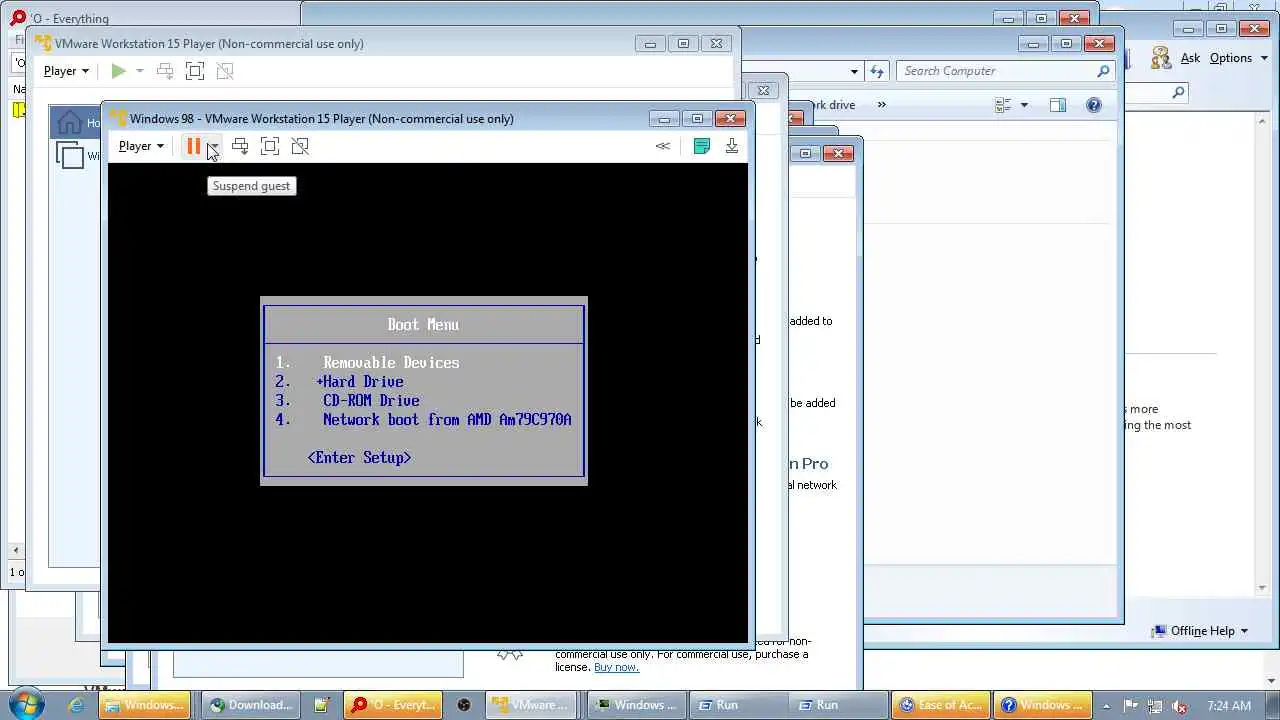Open the arrow next to the green Play icon

pos(139,71)
